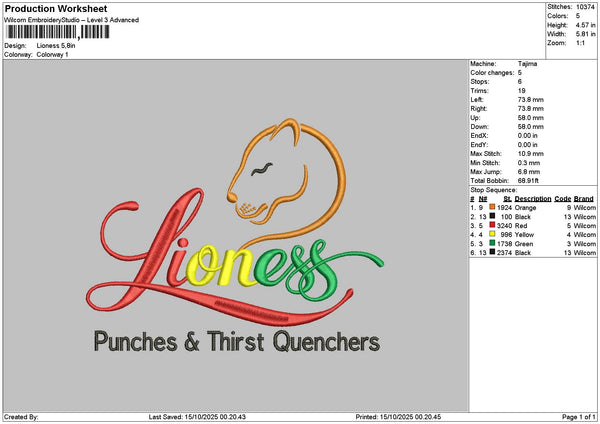This screenshot has width=600, height=424.
Task: Select the yellow swatch beside code 996
Action: point(492,234)
